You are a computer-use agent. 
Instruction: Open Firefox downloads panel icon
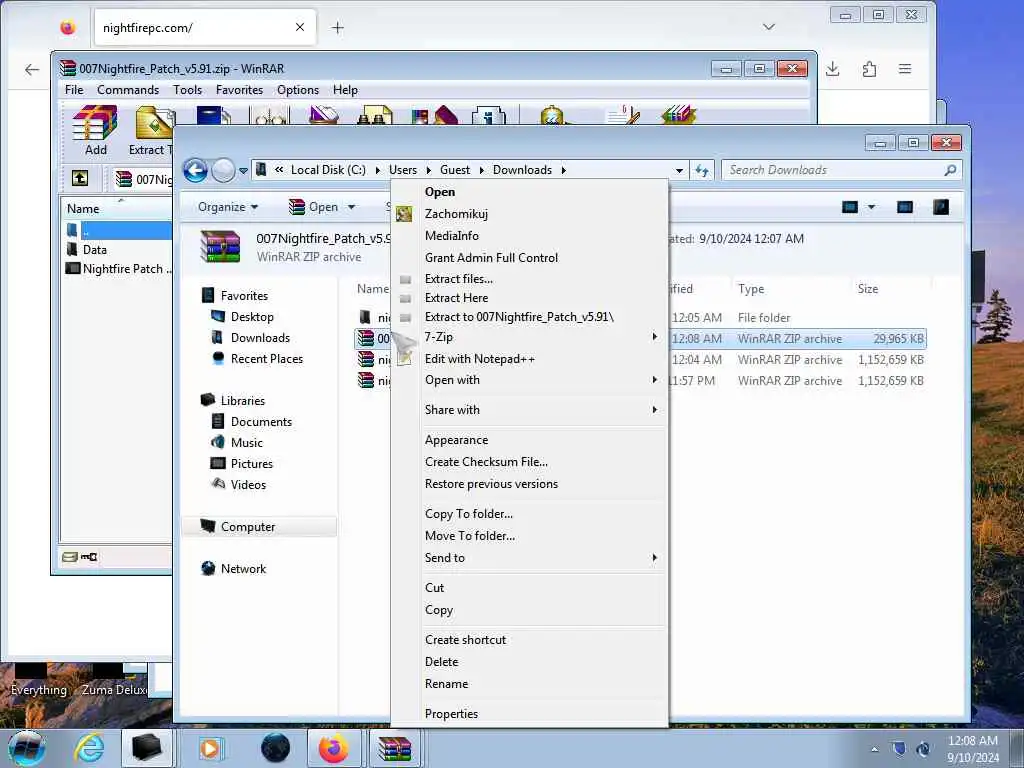833,69
